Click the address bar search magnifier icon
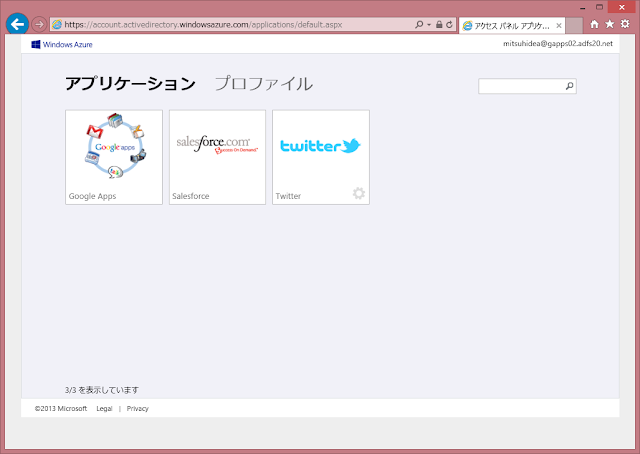The width and height of the screenshot is (640, 454). [419, 24]
